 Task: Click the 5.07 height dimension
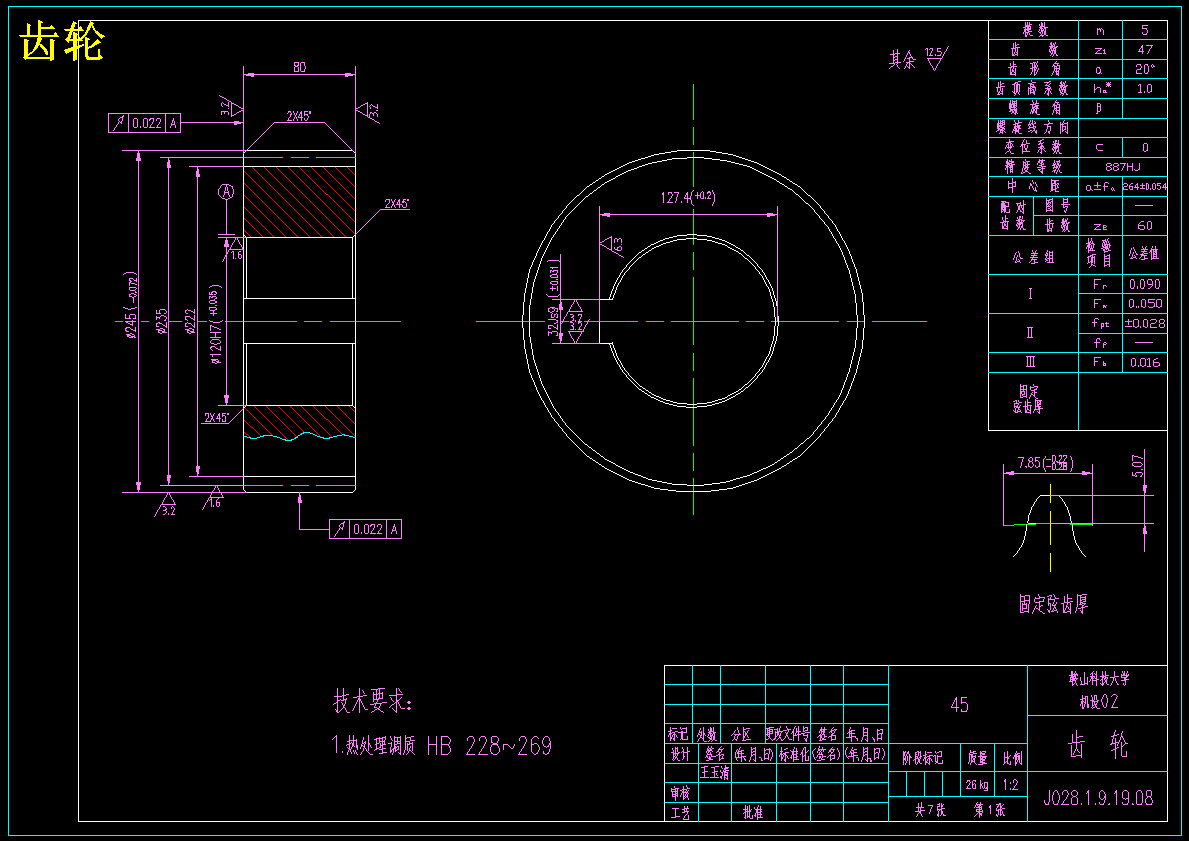[x=1137, y=465]
